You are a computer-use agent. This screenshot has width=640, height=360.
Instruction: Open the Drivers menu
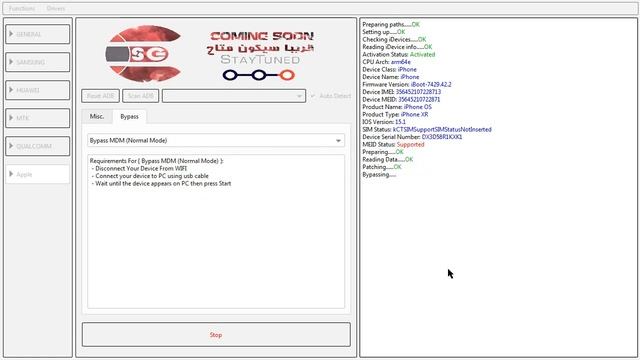pos(56,9)
